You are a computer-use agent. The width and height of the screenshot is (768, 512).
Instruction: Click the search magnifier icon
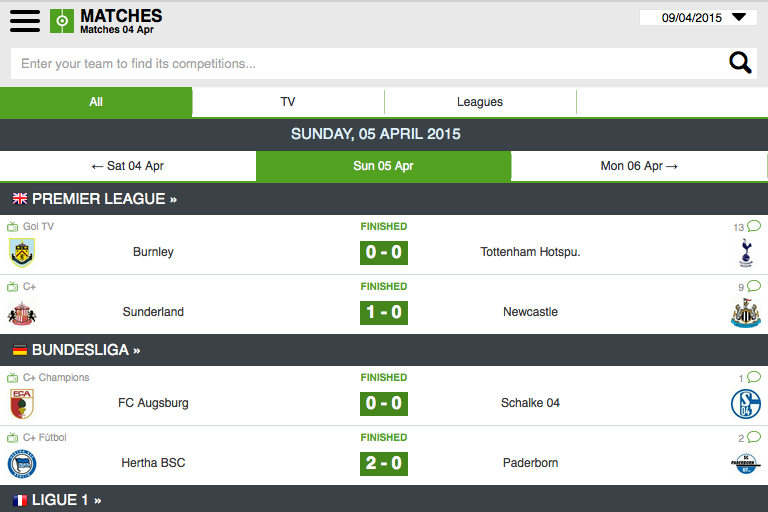point(740,63)
